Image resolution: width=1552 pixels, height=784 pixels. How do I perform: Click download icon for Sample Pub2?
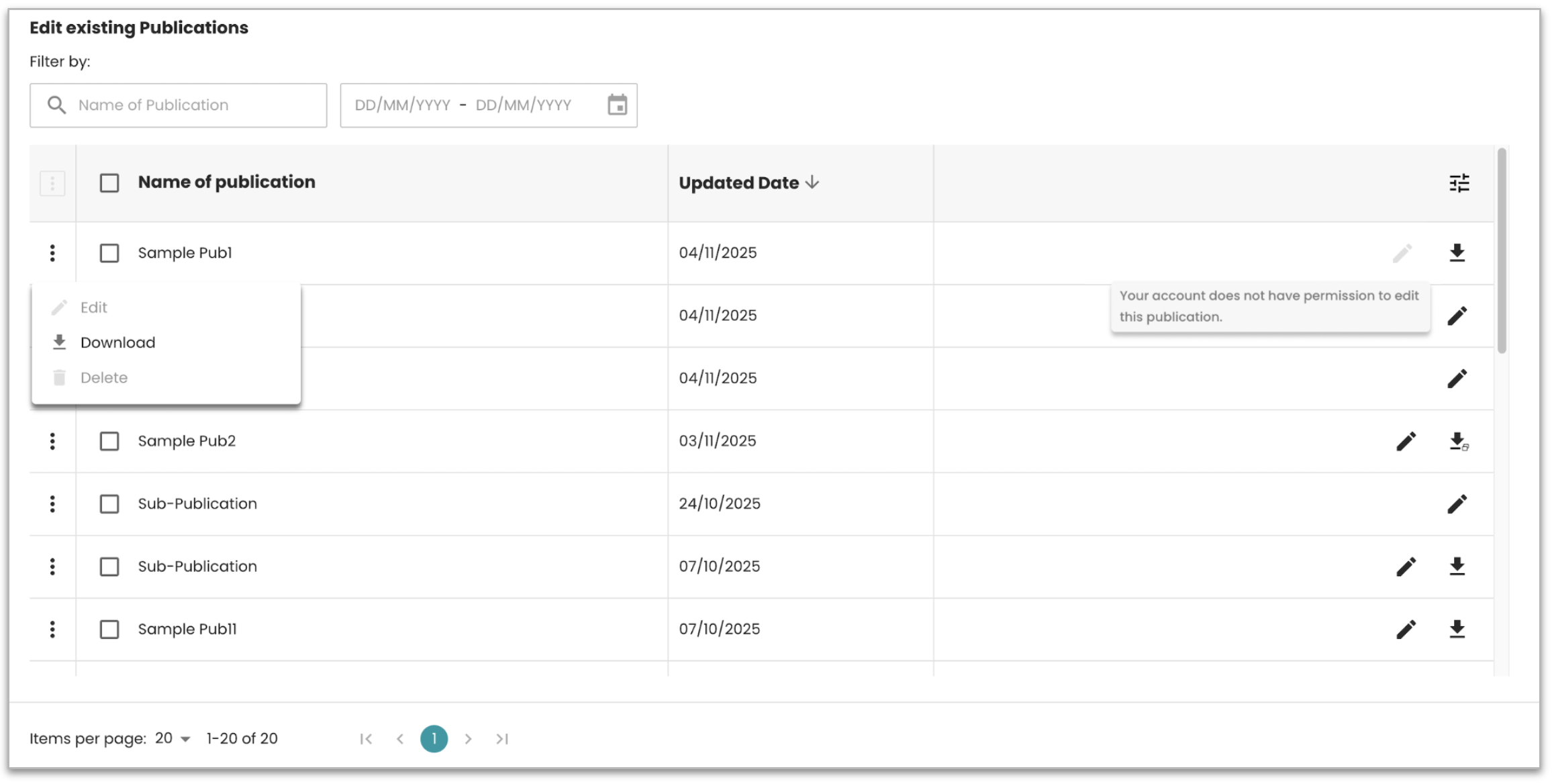[1457, 441]
